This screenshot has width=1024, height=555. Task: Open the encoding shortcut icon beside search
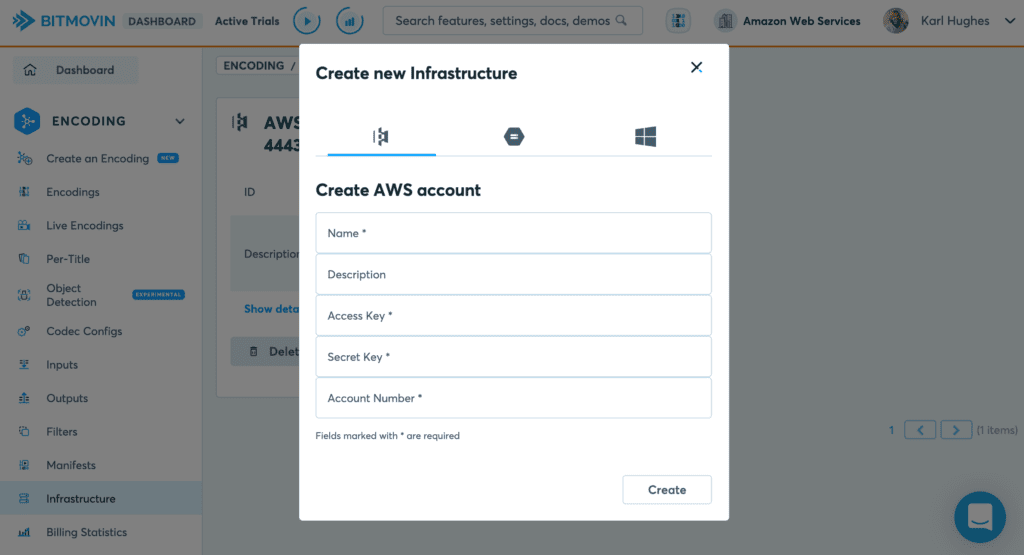(679, 21)
